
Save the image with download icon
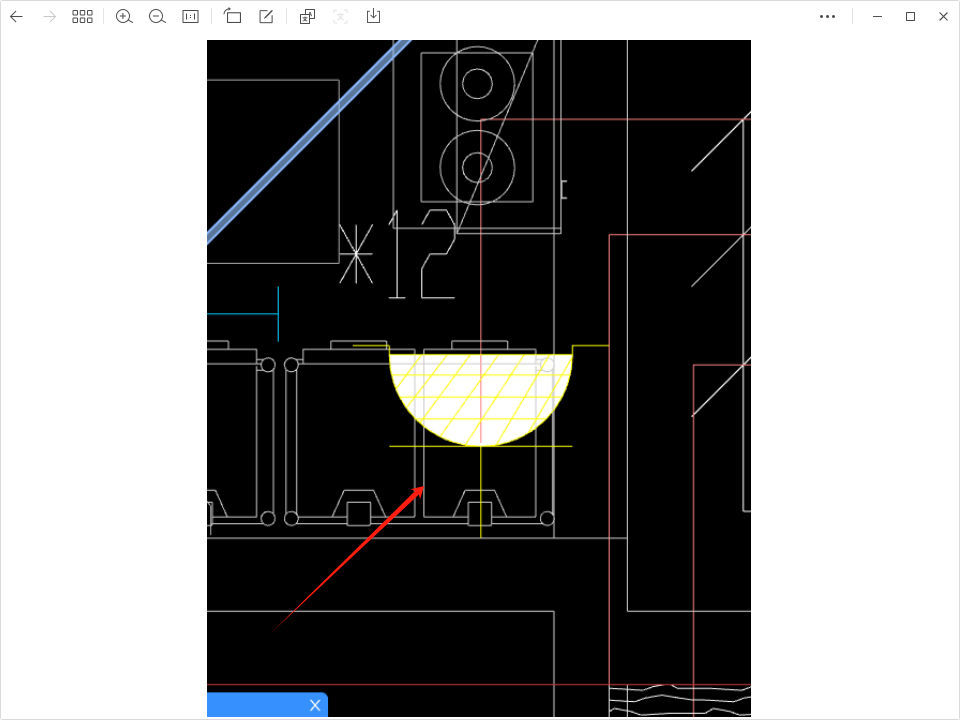373,16
